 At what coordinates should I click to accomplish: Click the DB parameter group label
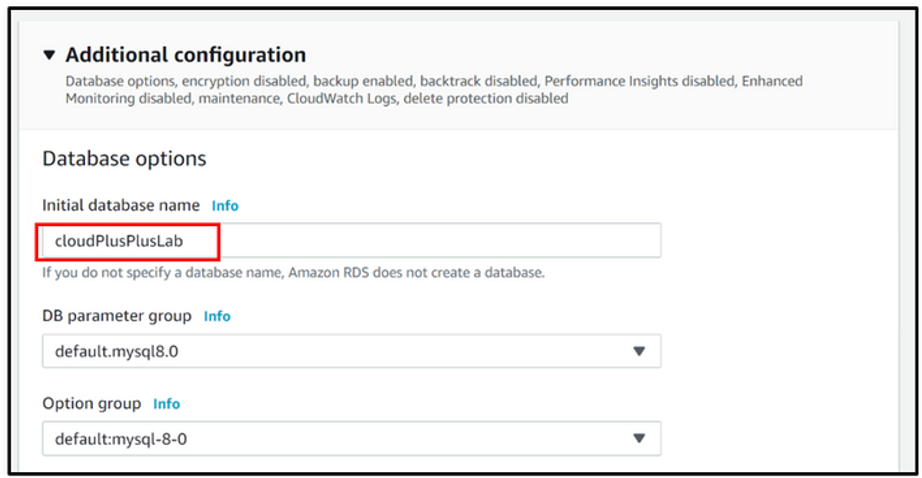pyautogui.click(x=116, y=316)
